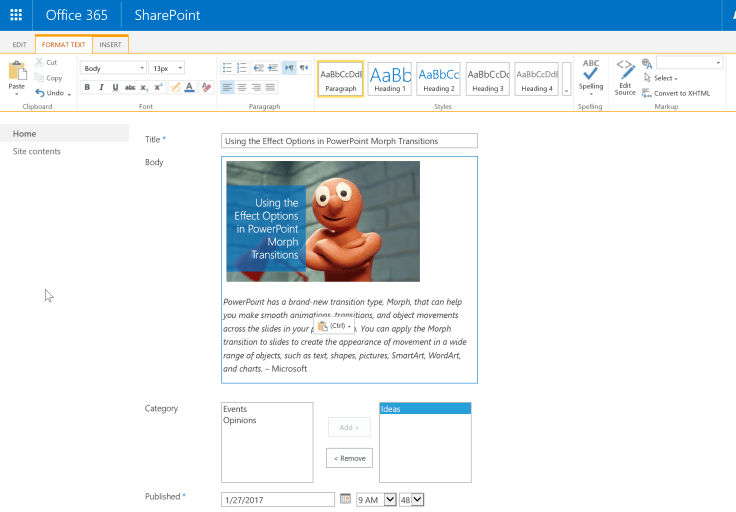Apply the Heading 2 style
Screen dimensions: 736x512
click(x=439, y=79)
